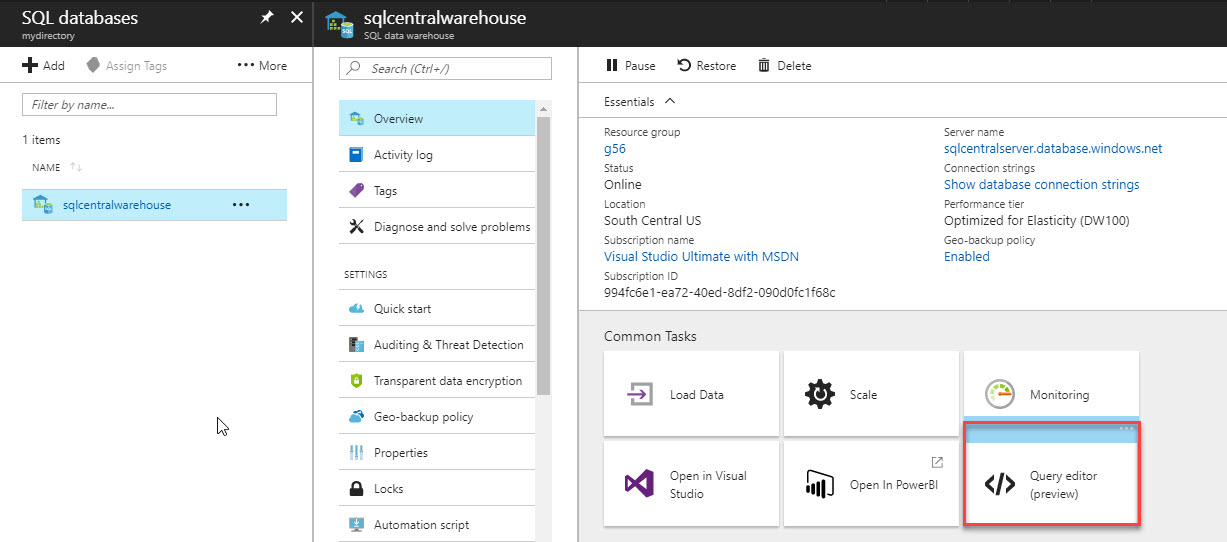Open in Visual Studio tile
The image size is (1227, 542).
pos(691,485)
